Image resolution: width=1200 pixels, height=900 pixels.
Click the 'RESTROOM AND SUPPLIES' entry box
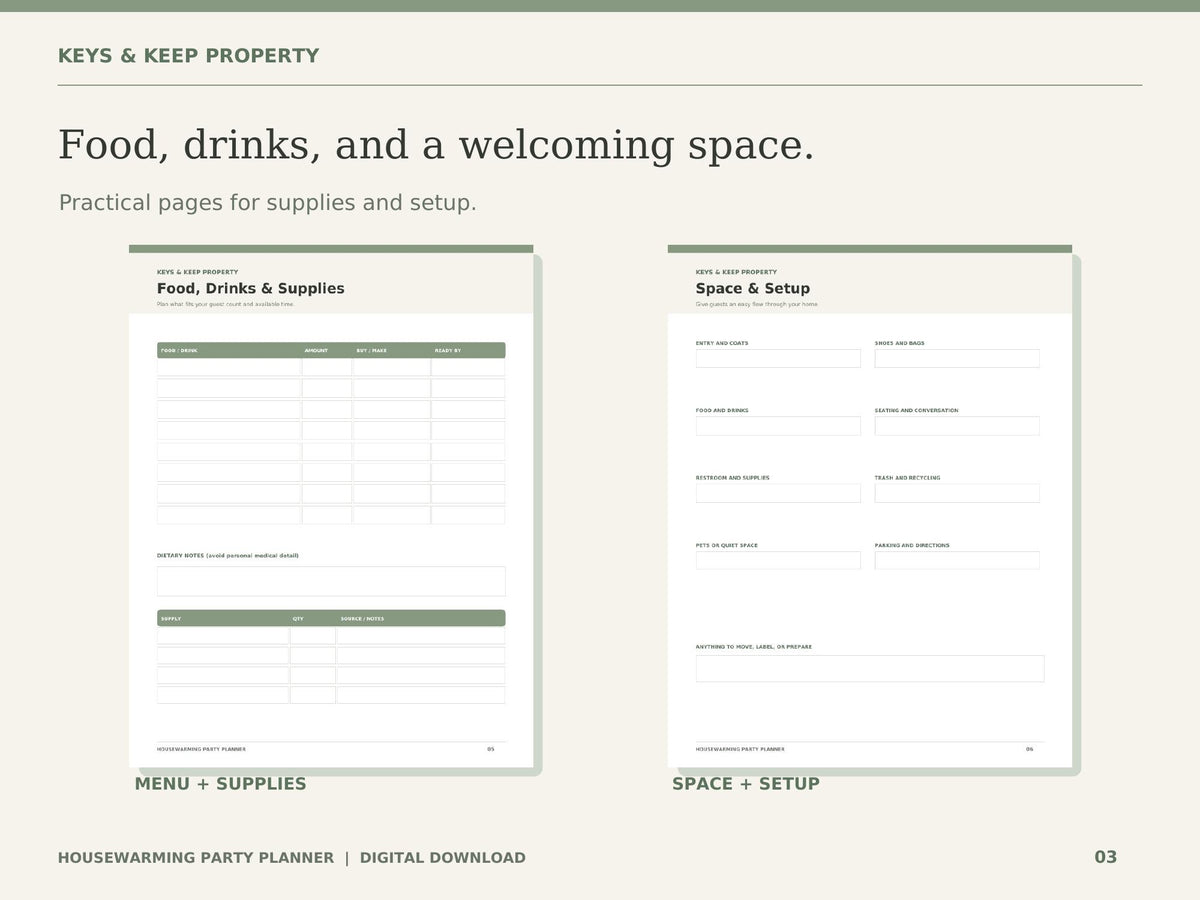click(778, 493)
